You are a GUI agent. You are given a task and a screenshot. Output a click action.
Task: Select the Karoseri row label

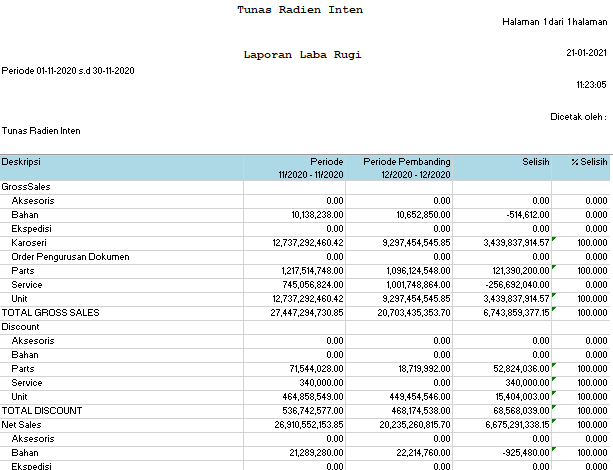tap(29, 243)
